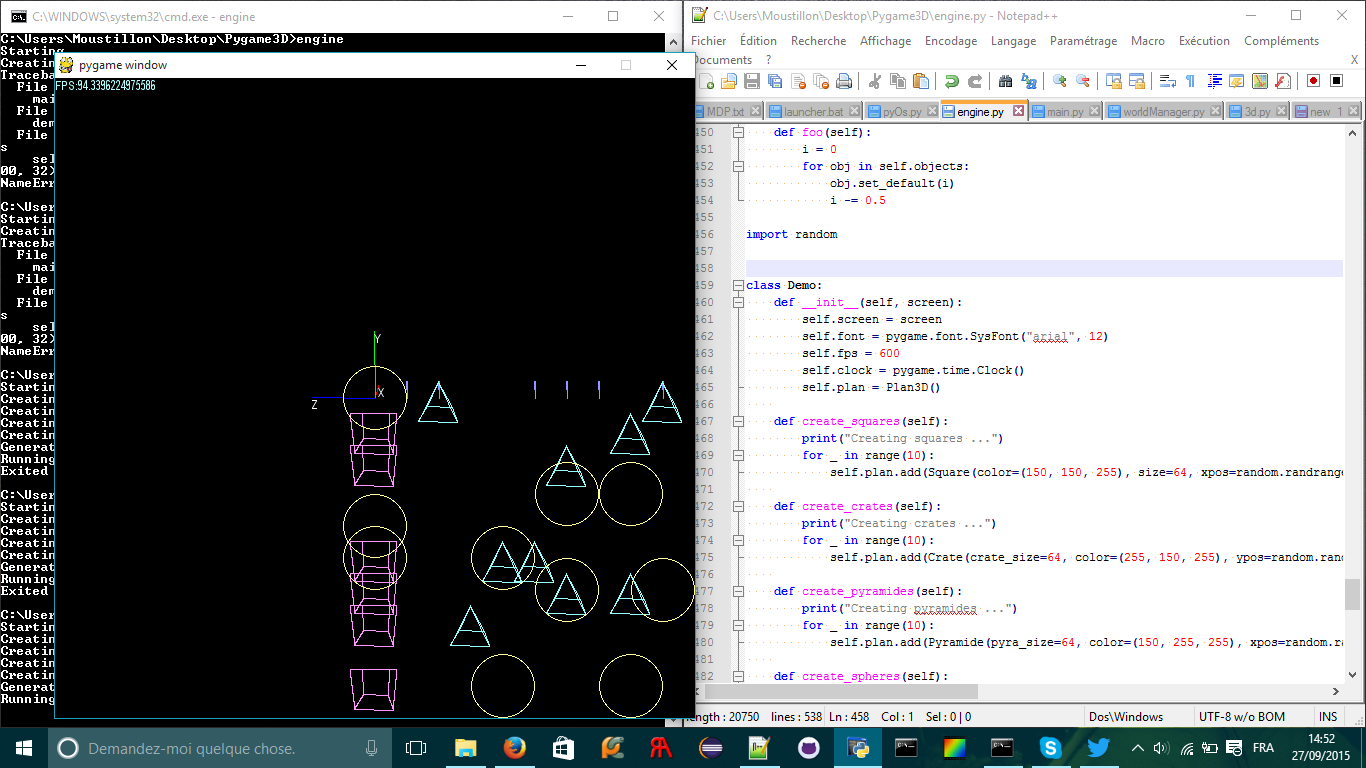Open the Langage menu
1366x768 pixels.
point(1013,41)
